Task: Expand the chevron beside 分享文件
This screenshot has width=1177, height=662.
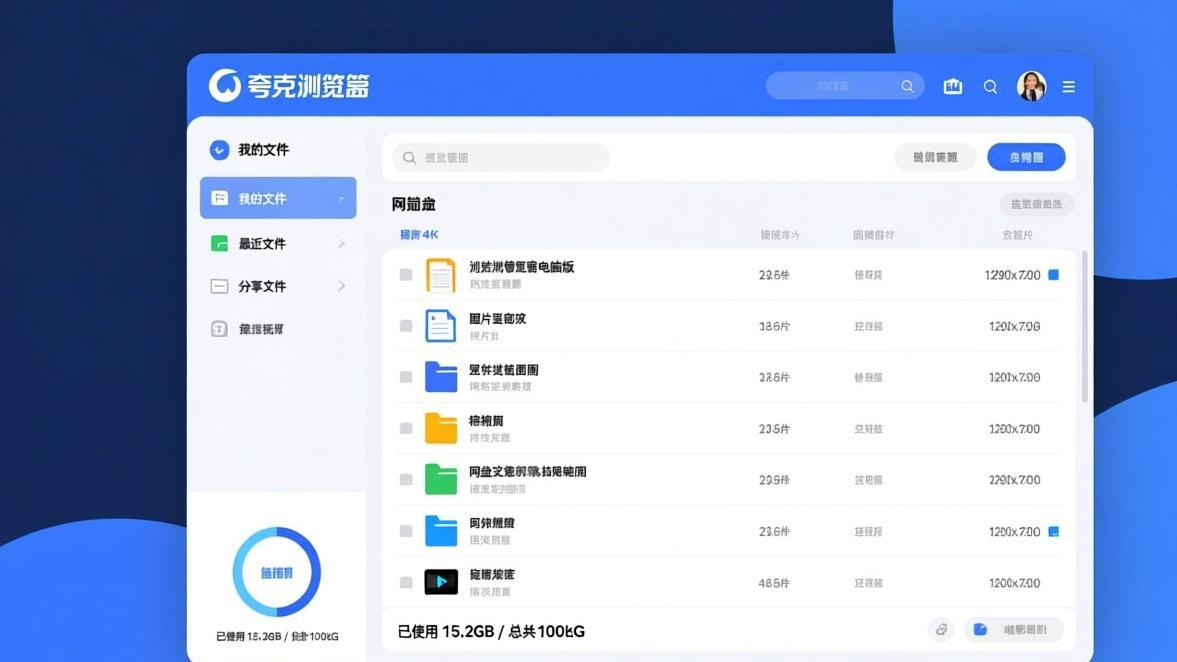Action: [x=342, y=286]
